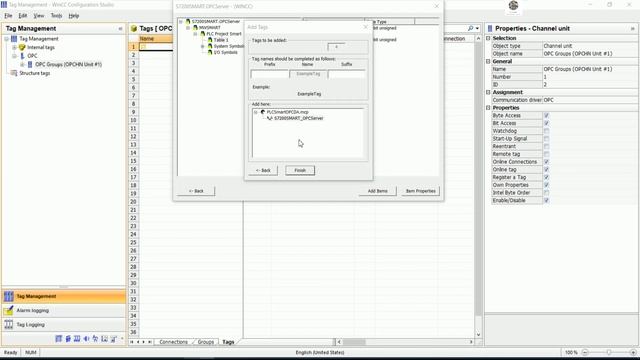The image size is (640, 360).
Task: Click Back button in S7200SMART OPCServer window
Action: coord(196,191)
